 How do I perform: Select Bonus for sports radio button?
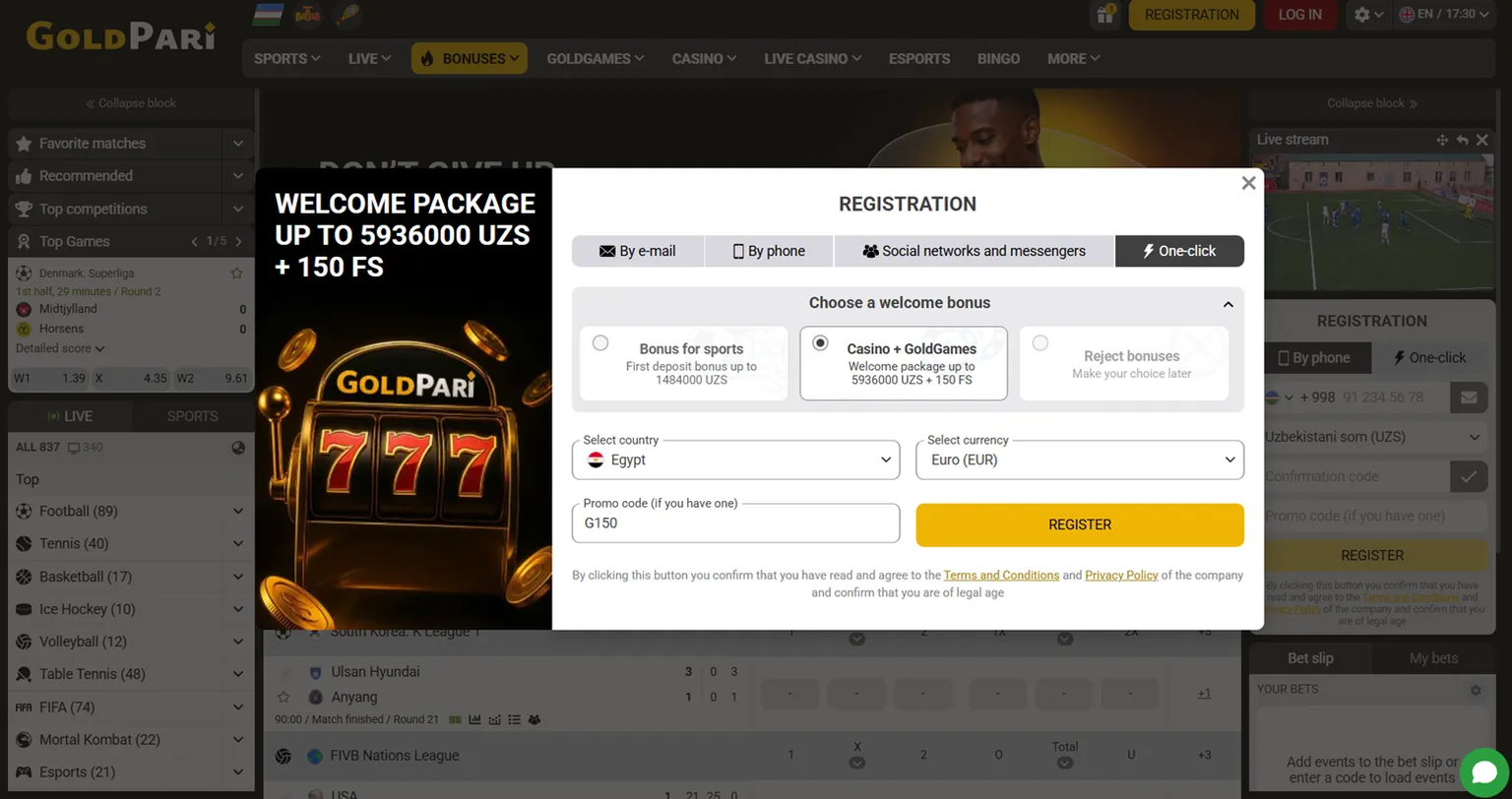(600, 343)
